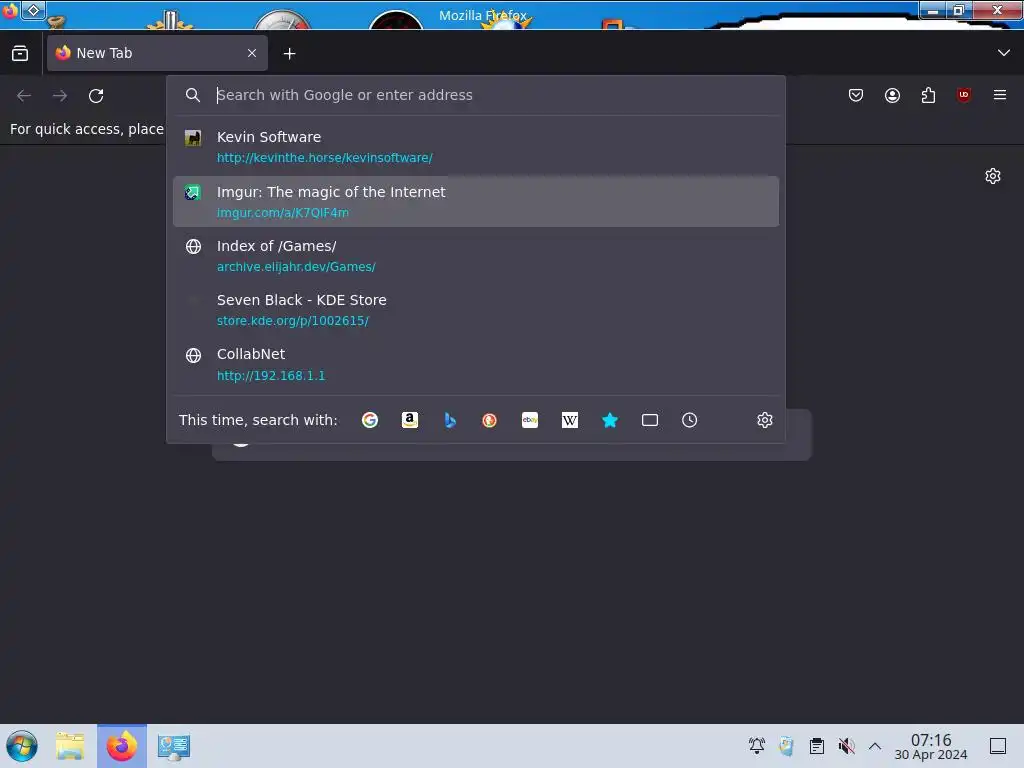This screenshot has height=768, width=1024.
Task: Open new tab page personalization gear
Action: [x=993, y=176]
